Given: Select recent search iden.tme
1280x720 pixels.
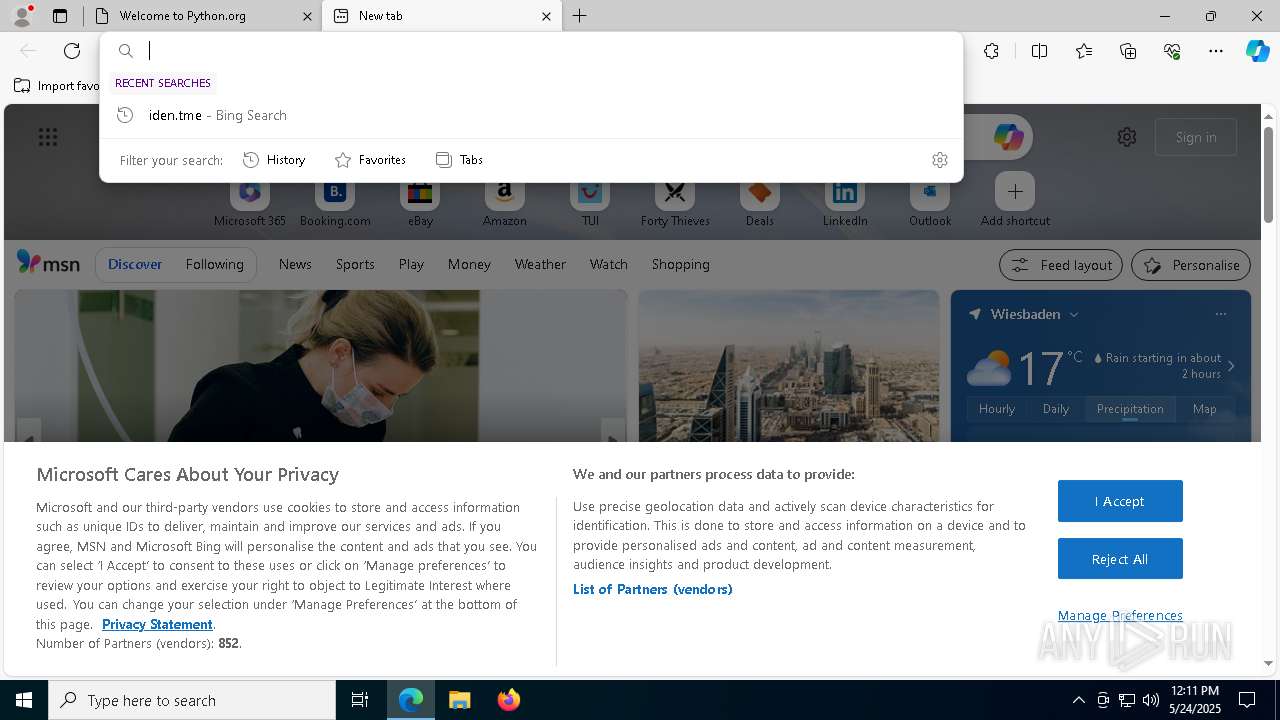Looking at the screenshot, I should (531, 115).
